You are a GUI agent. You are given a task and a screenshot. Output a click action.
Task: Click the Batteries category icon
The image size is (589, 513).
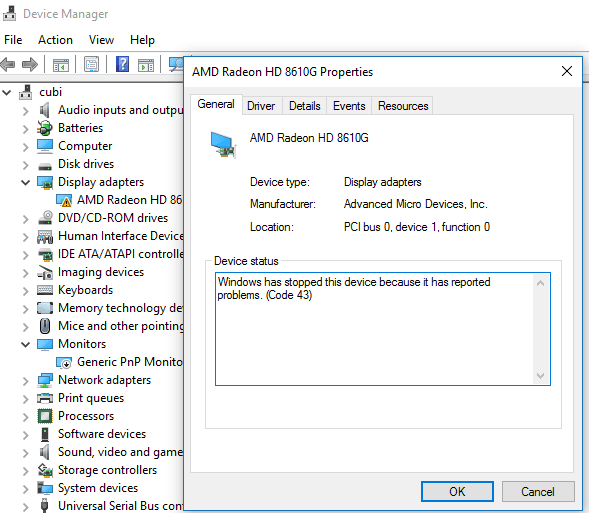point(45,128)
